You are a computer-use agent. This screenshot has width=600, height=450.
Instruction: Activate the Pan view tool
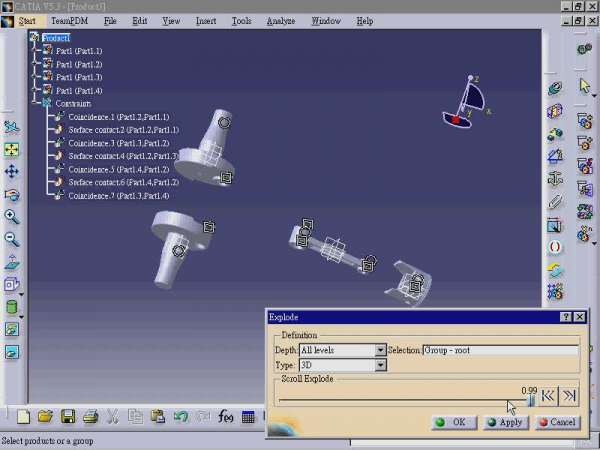(12, 172)
